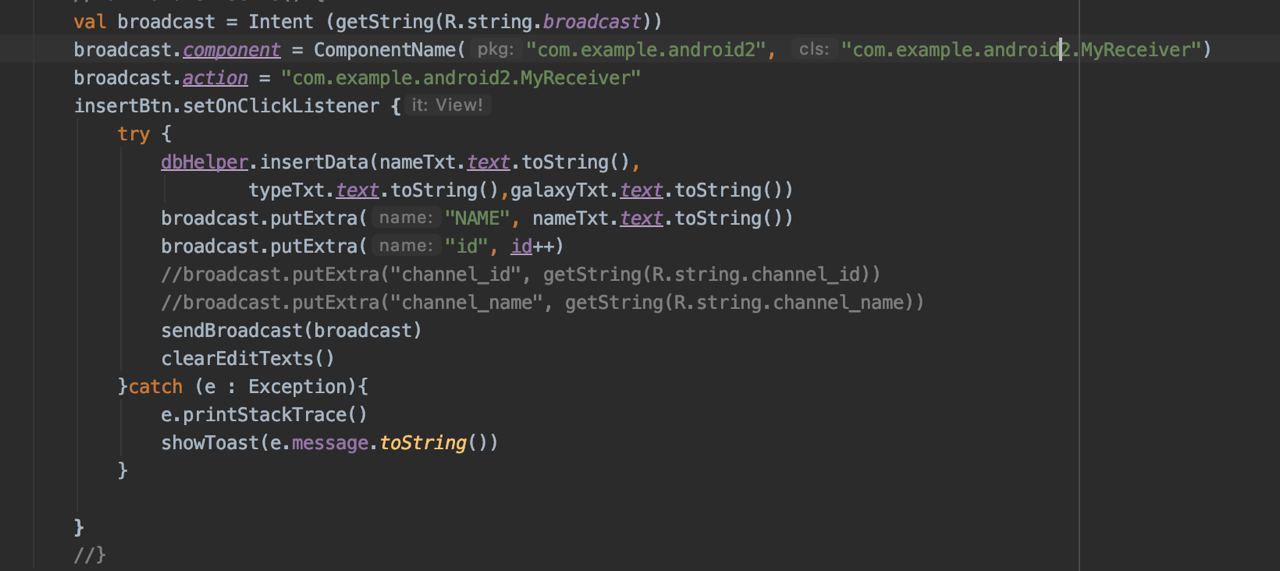Click the underlined 'action' property
1280x571 pixels.
click(215, 77)
